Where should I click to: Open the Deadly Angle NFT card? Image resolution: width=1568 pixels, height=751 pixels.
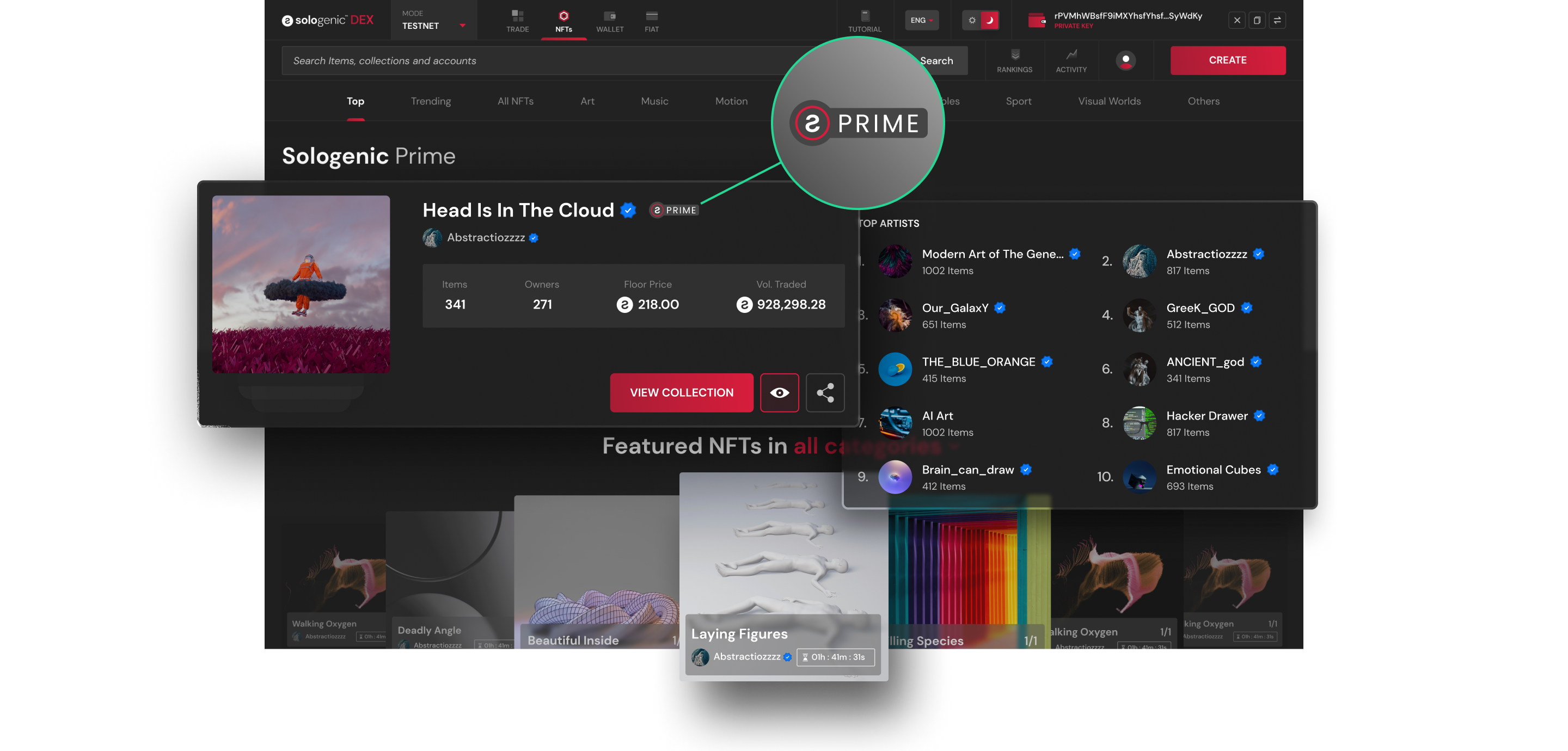coord(450,580)
